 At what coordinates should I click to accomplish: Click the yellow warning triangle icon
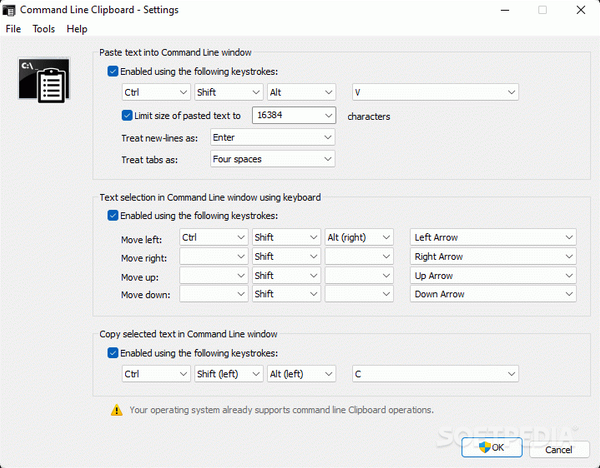point(116,410)
